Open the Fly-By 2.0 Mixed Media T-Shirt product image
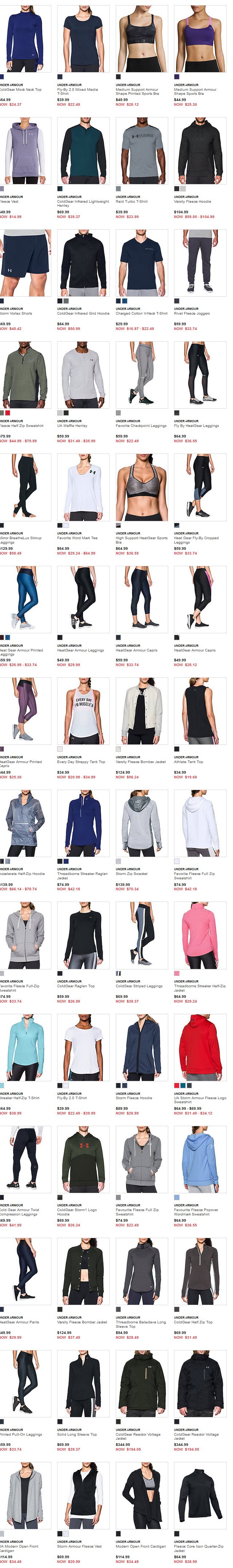The height and width of the screenshot is (1568, 233). 83,39
